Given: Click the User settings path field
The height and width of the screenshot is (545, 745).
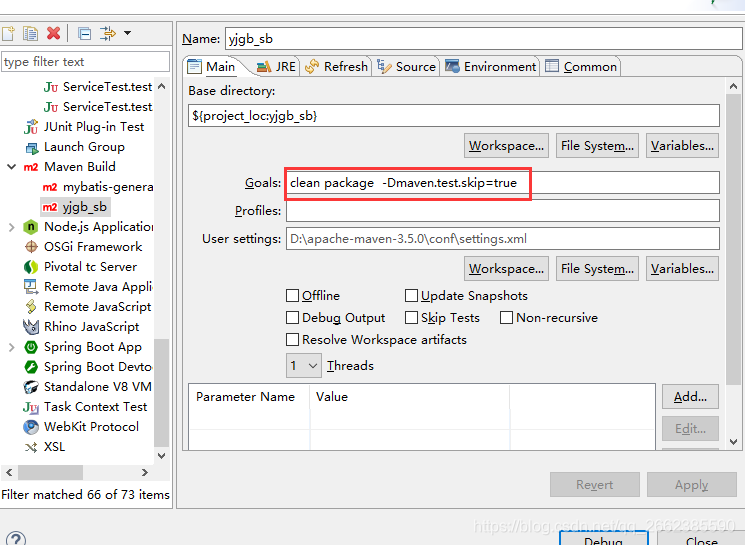Looking at the screenshot, I should tap(503, 239).
